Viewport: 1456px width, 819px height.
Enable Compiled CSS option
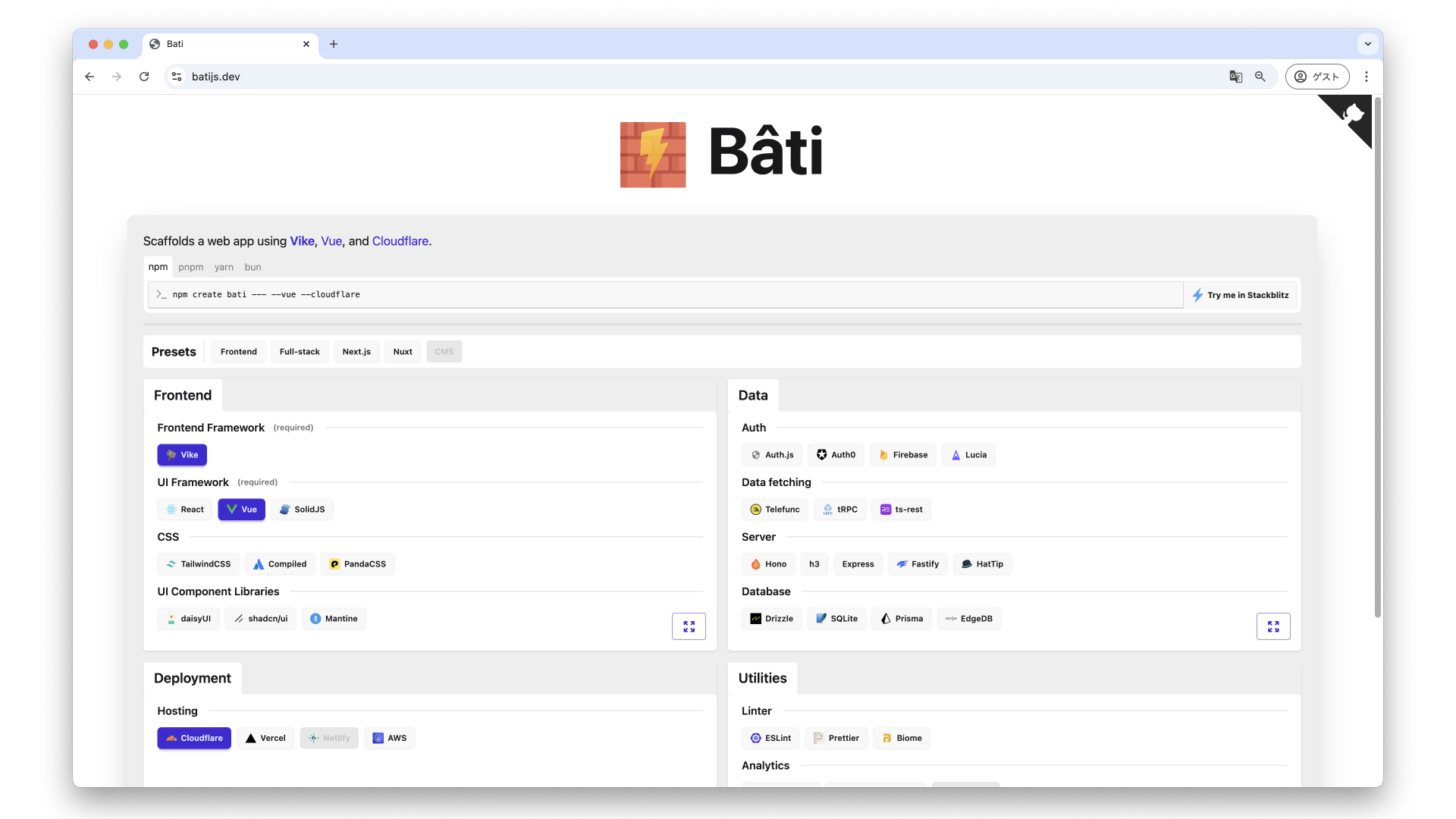coord(280,564)
